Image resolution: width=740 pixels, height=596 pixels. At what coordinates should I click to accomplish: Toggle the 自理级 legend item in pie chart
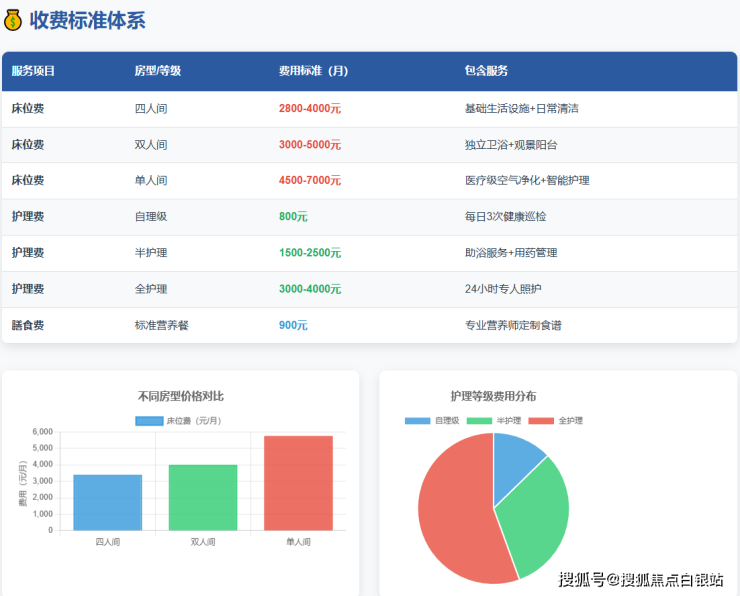[432, 420]
